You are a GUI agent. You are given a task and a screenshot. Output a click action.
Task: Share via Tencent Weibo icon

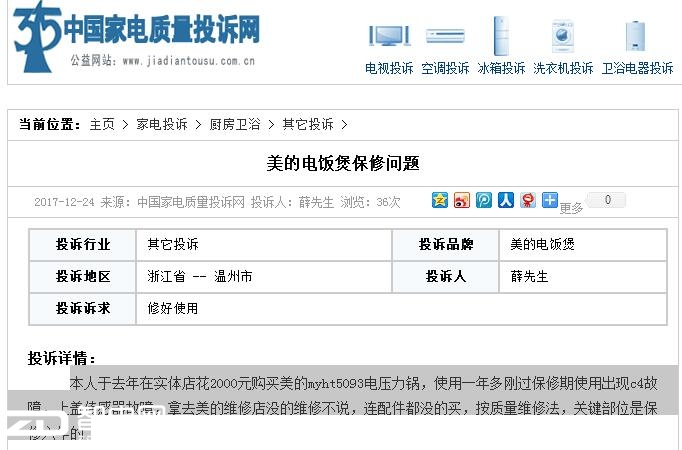point(484,200)
